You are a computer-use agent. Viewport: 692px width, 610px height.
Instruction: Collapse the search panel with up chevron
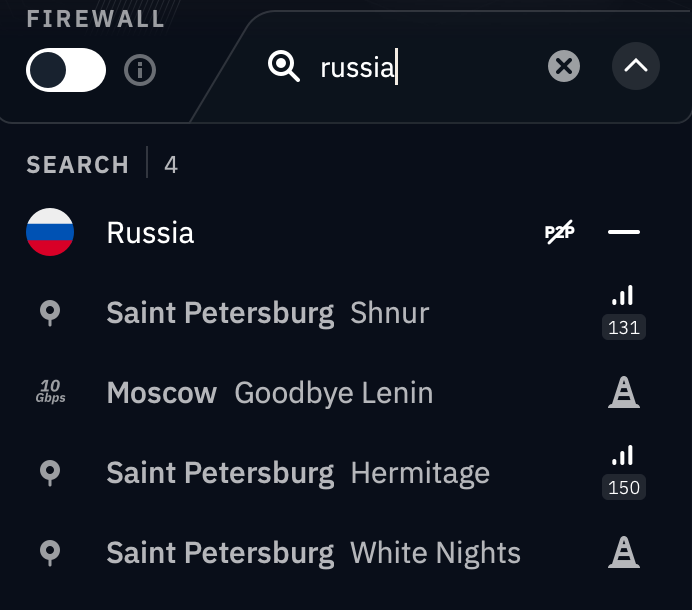[636, 67]
